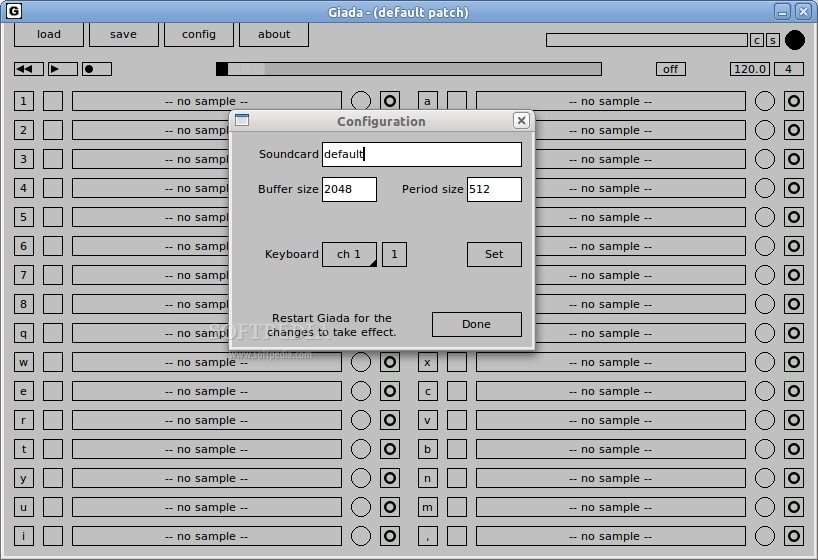The height and width of the screenshot is (560, 818).
Task: Click into the Soundcard text field
Action: click(x=422, y=154)
